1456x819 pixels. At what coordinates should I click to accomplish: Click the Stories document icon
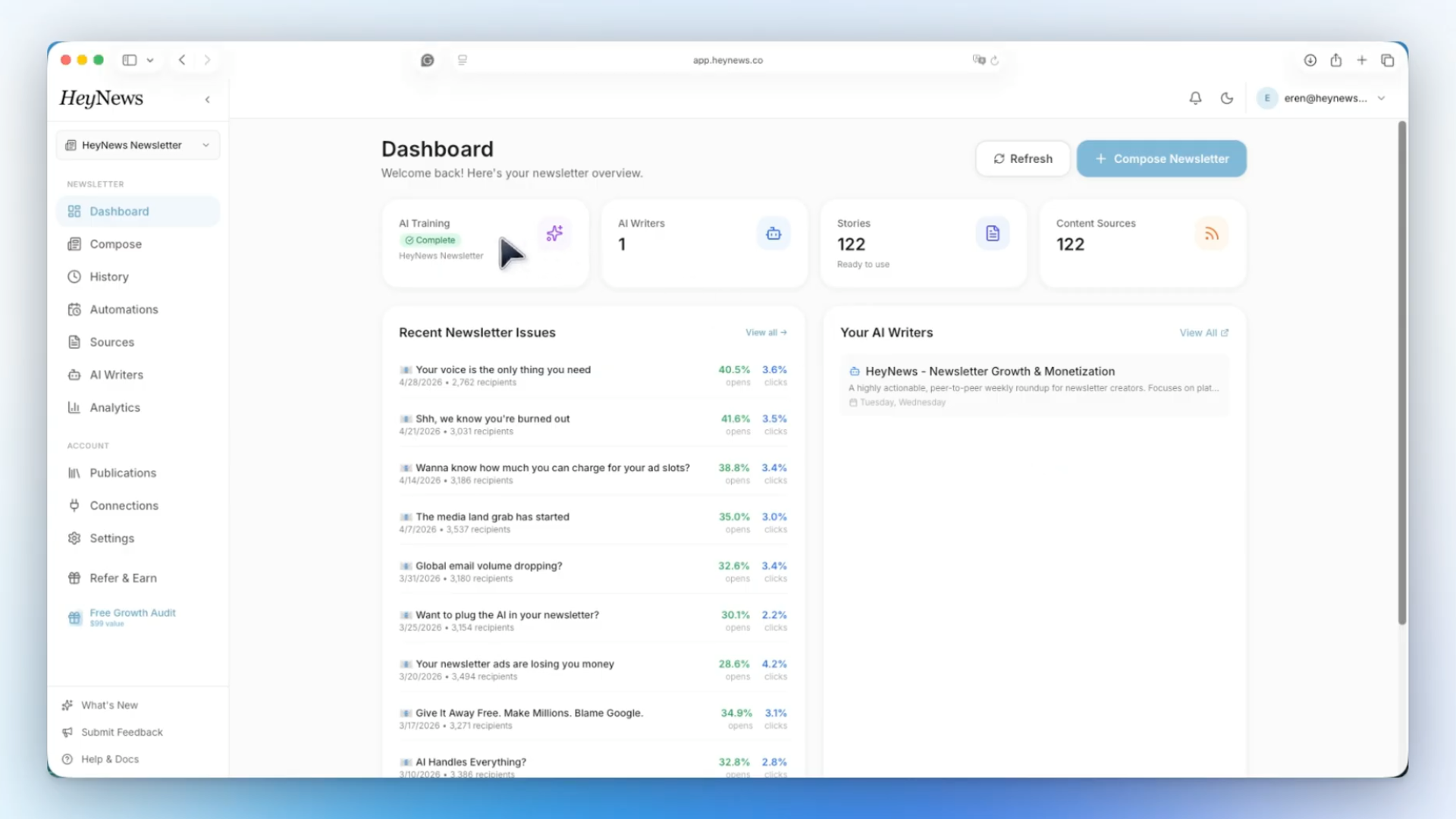[x=992, y=233]
